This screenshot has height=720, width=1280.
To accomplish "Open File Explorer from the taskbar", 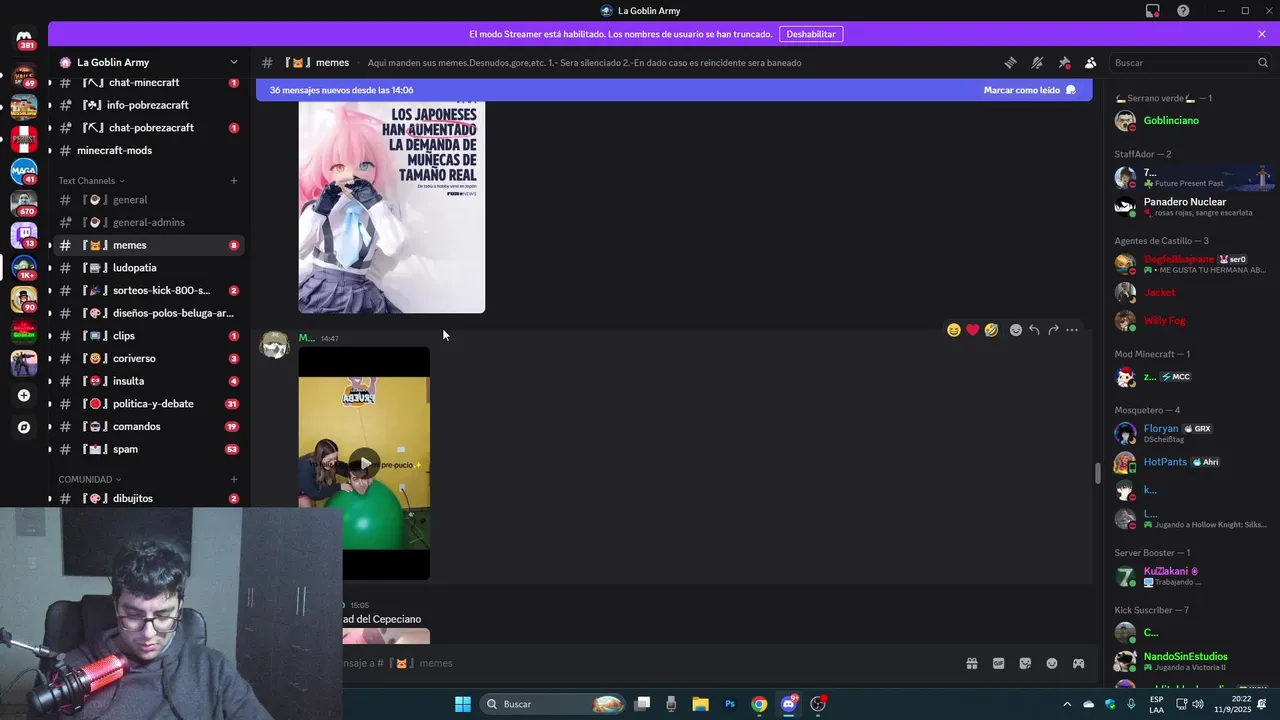I will [700, 704].
